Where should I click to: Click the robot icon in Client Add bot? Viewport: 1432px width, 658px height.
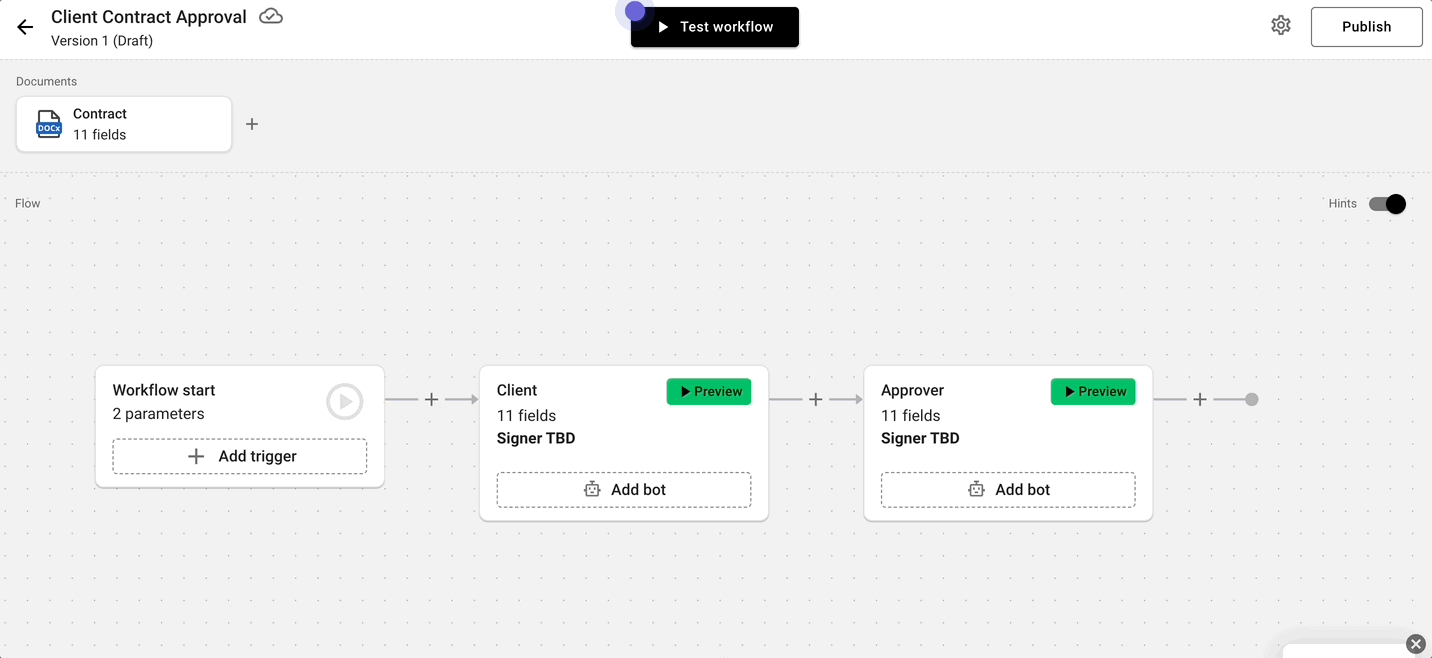click(592, 489)
